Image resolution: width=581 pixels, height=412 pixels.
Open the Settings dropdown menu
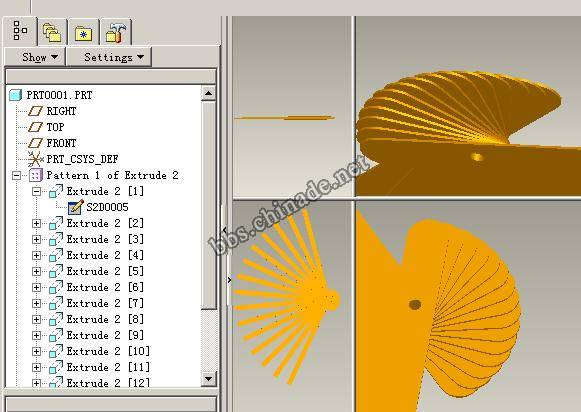pos(109,57)
